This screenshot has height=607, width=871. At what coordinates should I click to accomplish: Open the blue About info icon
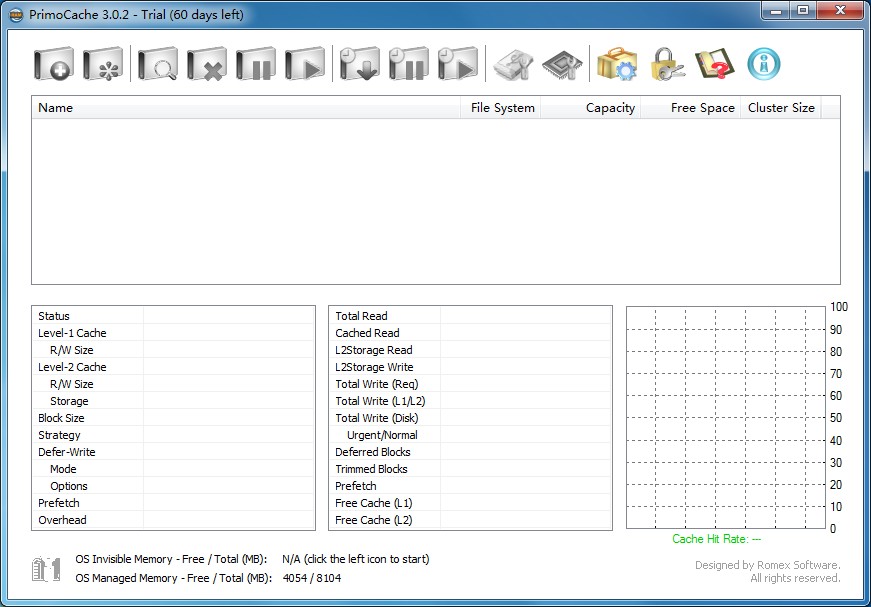764,65
